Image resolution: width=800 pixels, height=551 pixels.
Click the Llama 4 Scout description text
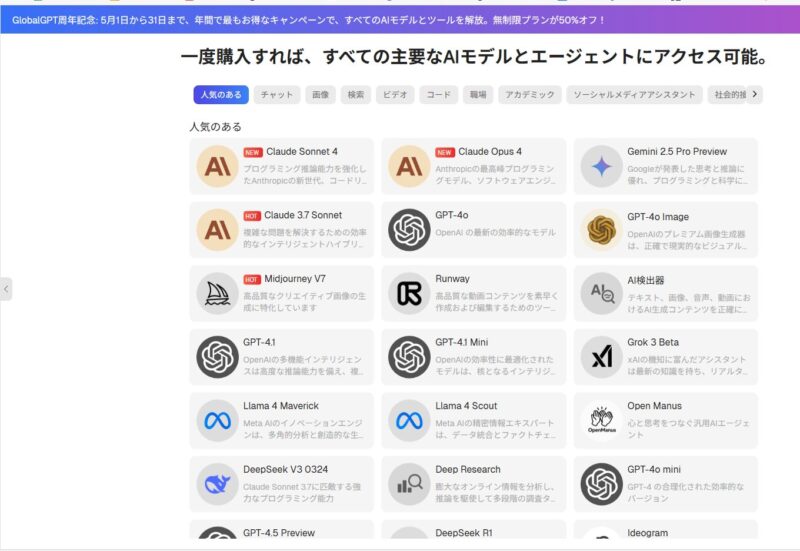[495, 429]
